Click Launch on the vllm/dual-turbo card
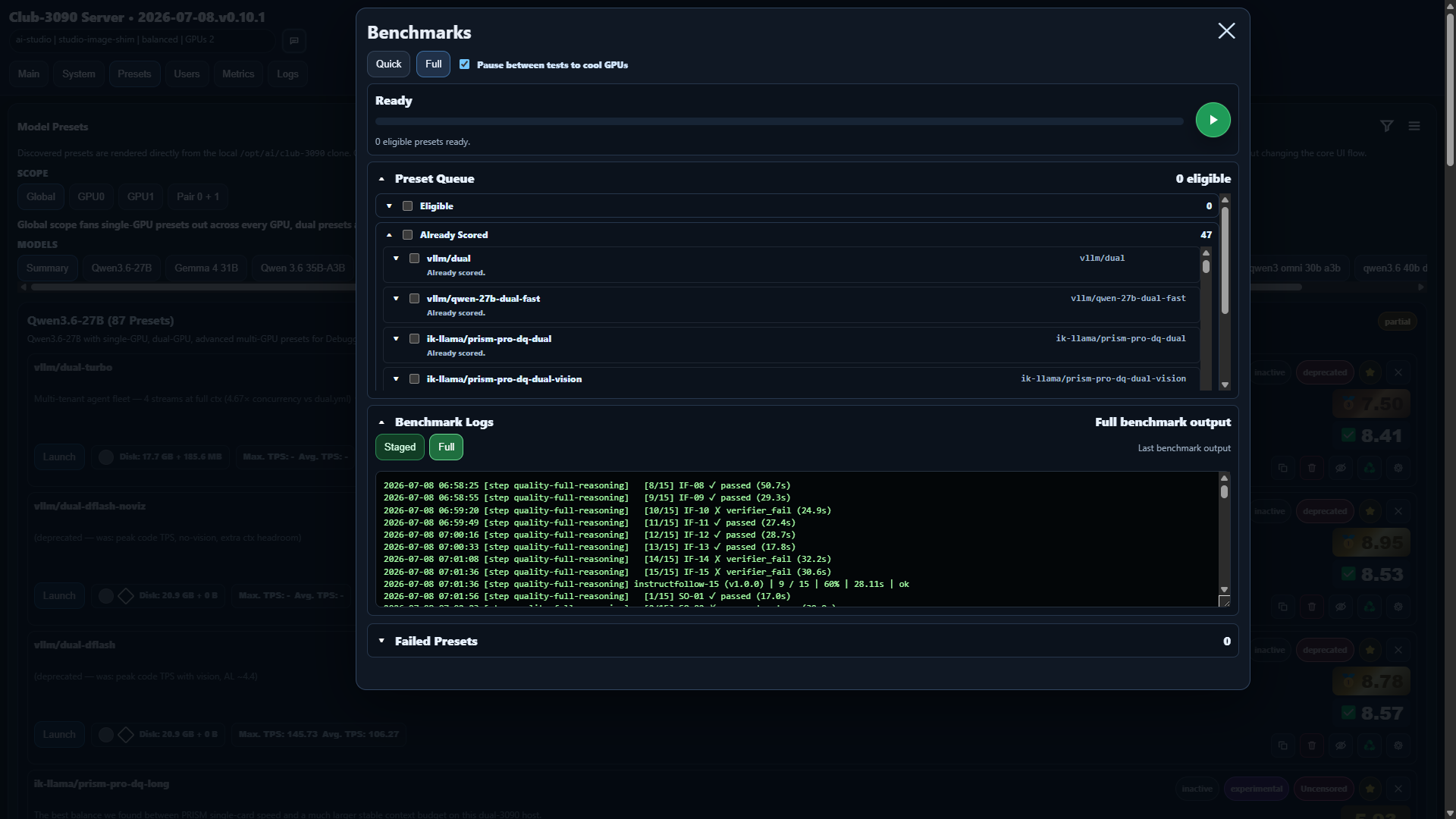1456x819 pixels. [x=59, y=457]
